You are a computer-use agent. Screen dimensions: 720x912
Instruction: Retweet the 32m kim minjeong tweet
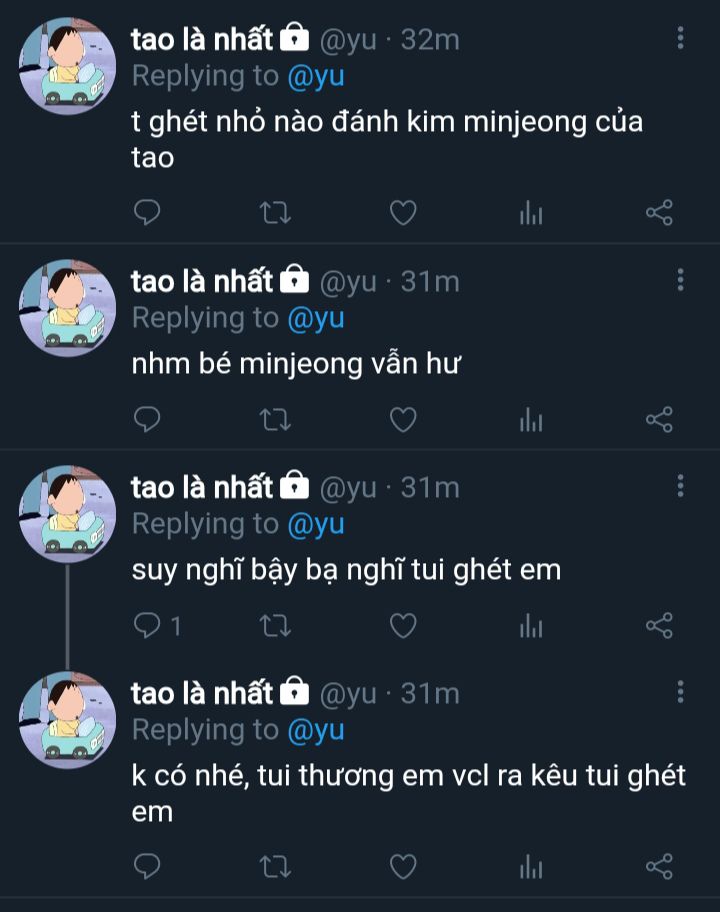(275, 212)
